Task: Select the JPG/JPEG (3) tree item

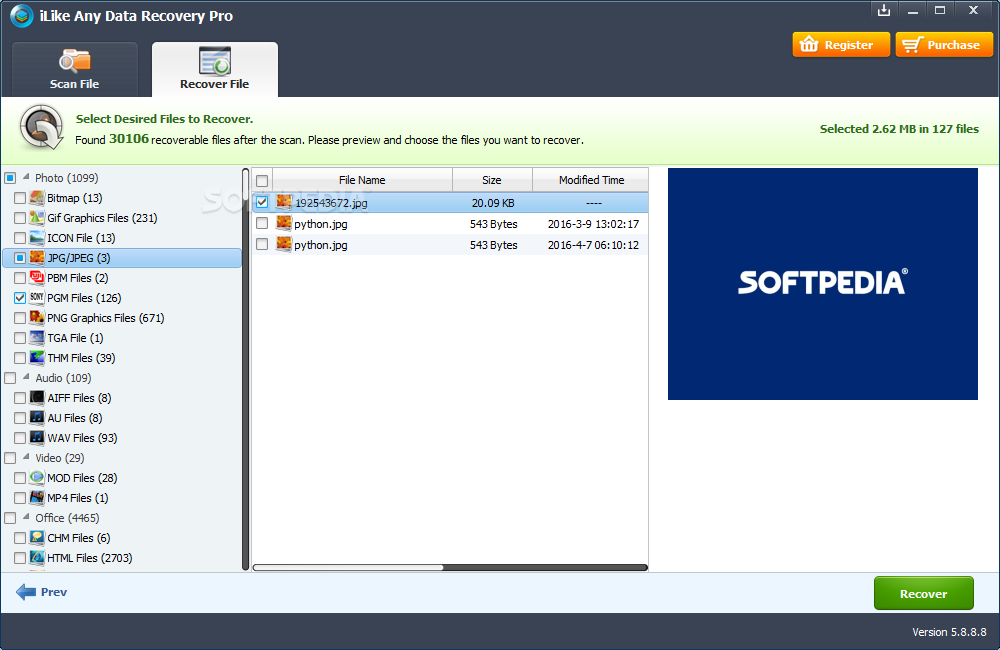Action: (x=122, y=258)
